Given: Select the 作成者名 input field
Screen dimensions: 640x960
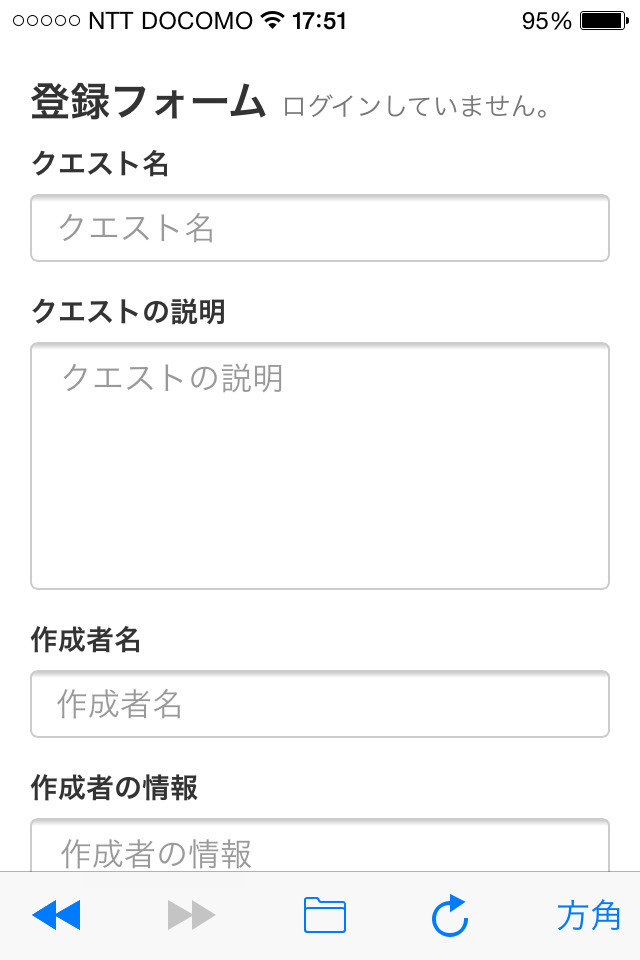Looking at the screenshot, I should coord(320,704).
